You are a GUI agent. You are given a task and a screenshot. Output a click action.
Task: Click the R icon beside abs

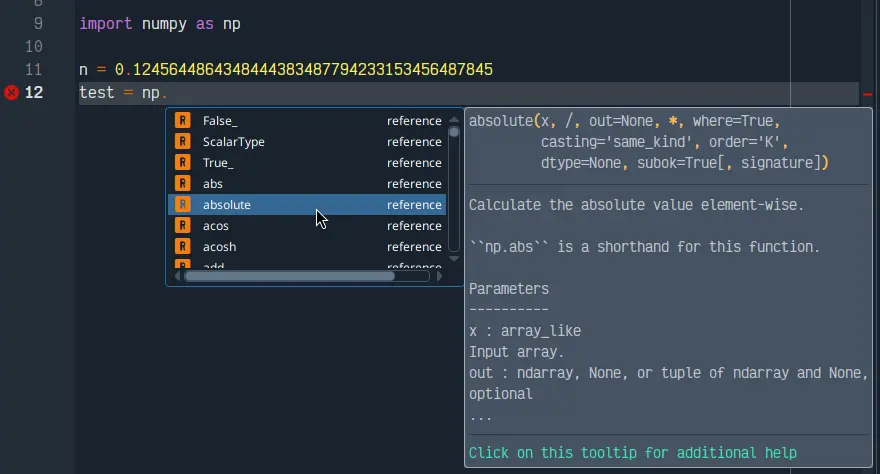click(x=182, y=183)
